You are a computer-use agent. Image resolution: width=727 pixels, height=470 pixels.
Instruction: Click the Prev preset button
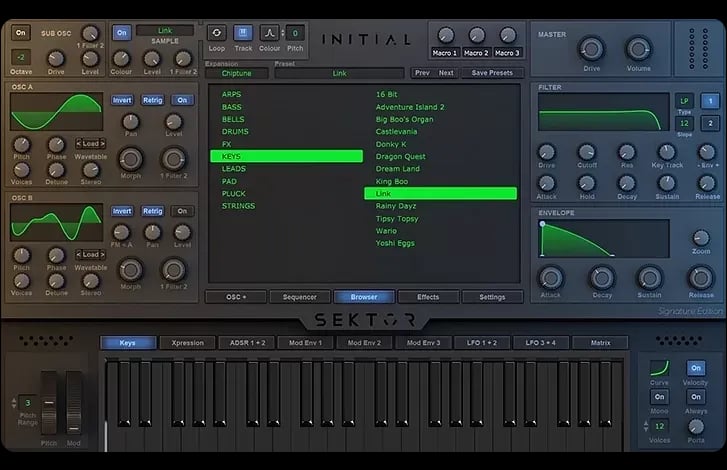[x=422, y=73]
